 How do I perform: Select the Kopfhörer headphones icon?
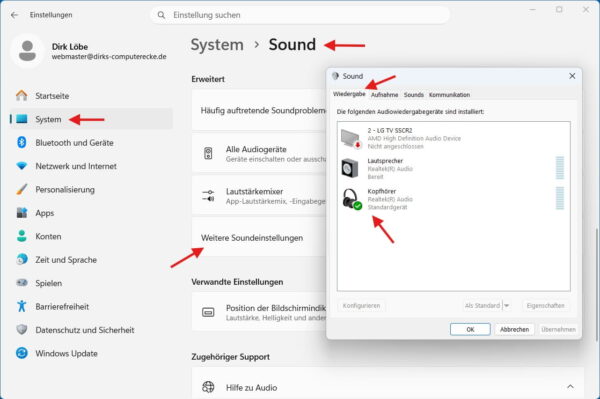351,199
